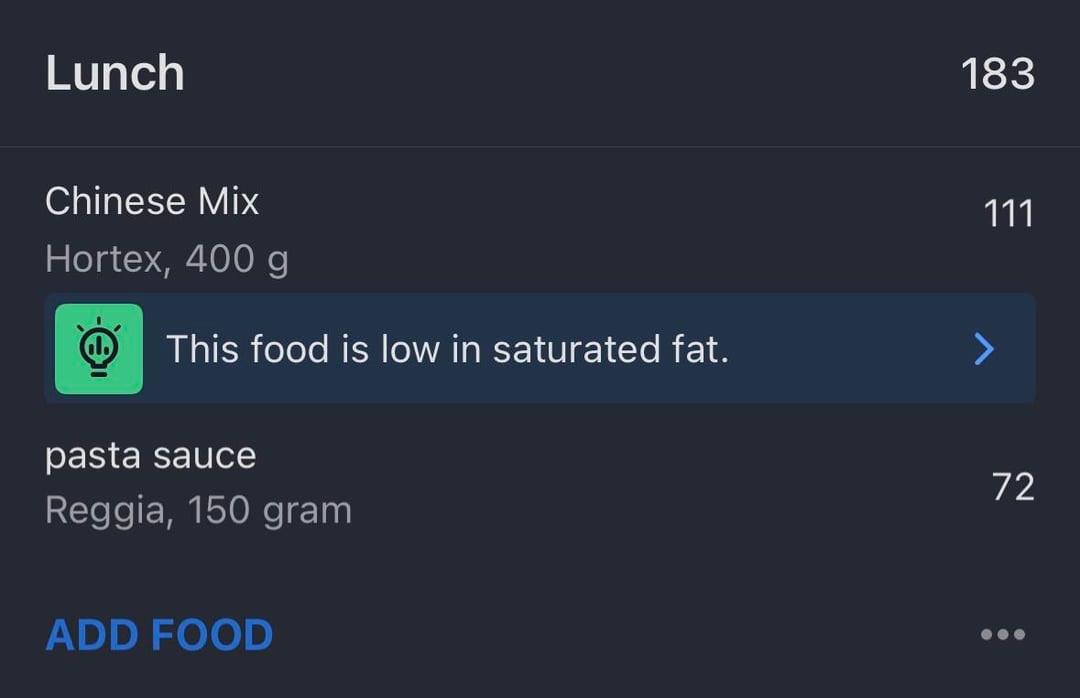Select the Lunch meal heading
This screenshot has height=698, width=1080.
[115, 74]
